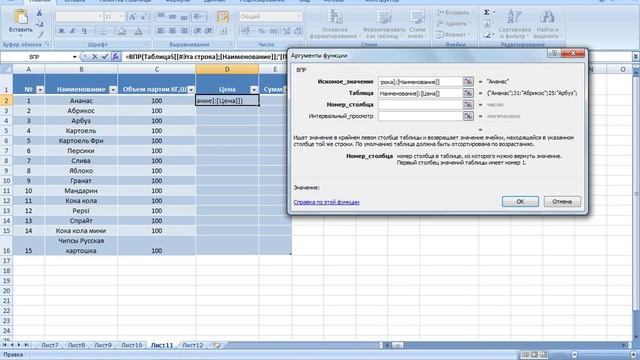640x360 pixels.
Task: Open filter dropdown on Наименование header
Action: pos(113,89)
